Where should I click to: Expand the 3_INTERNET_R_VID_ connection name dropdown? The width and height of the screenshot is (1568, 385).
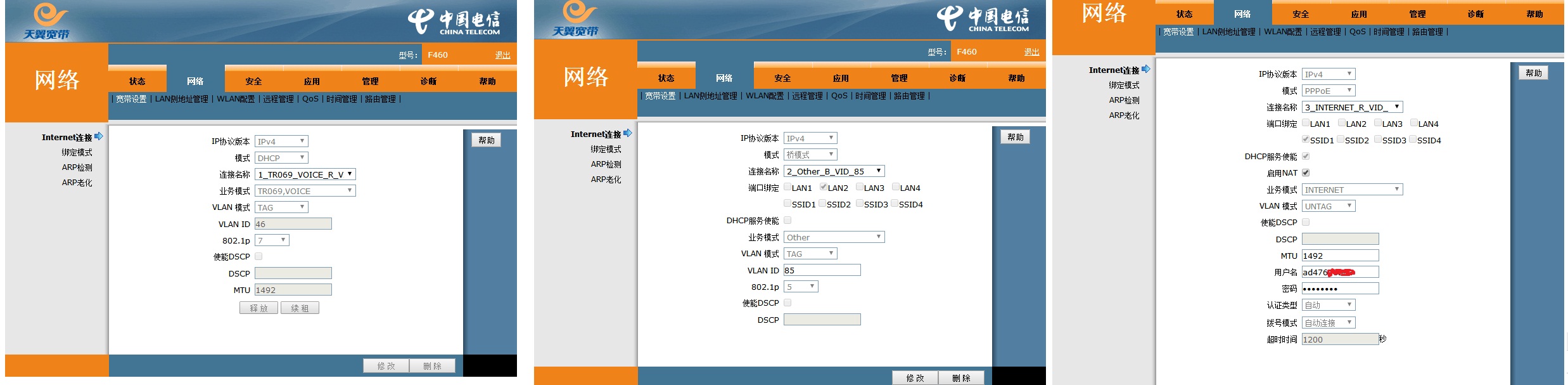pos(1352,107)
